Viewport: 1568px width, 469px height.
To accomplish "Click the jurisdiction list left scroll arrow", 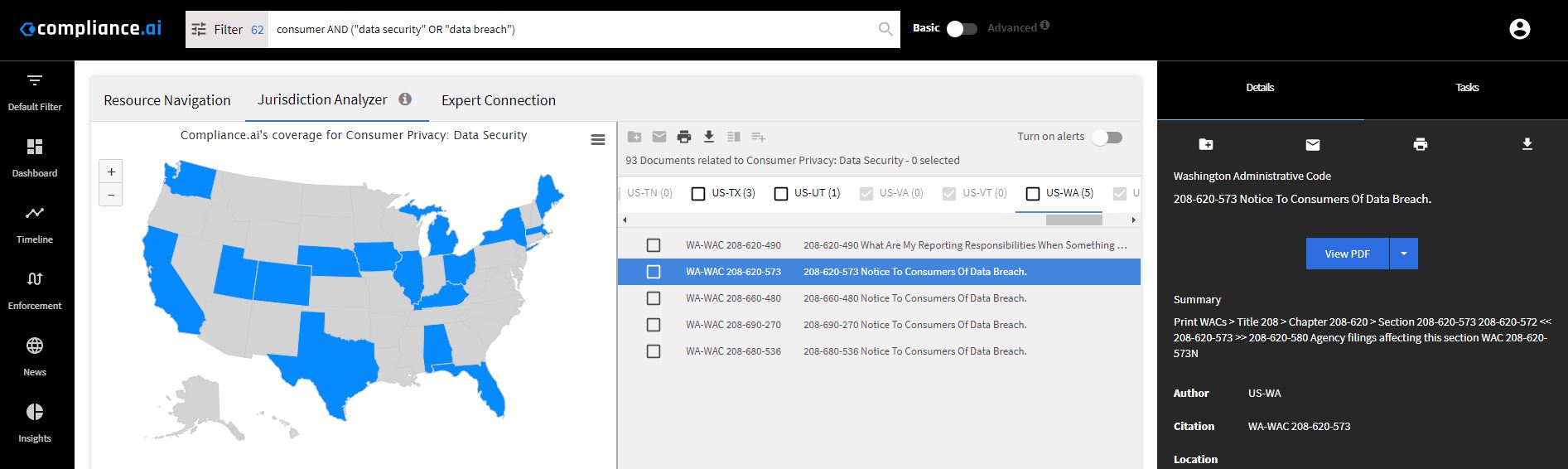I will click(x=625, y=220).
